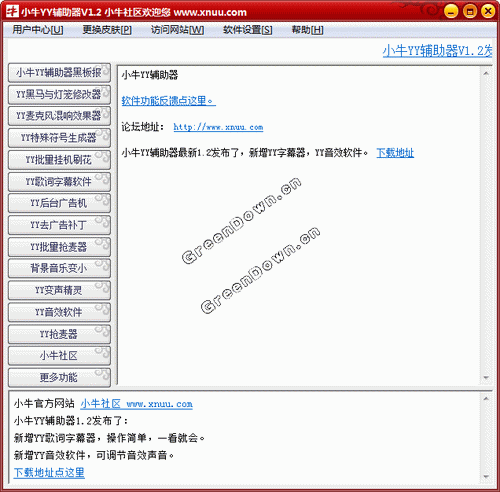Open the 软件设置[S] menu
500x492 pixels.
click(x=247, y=30)
